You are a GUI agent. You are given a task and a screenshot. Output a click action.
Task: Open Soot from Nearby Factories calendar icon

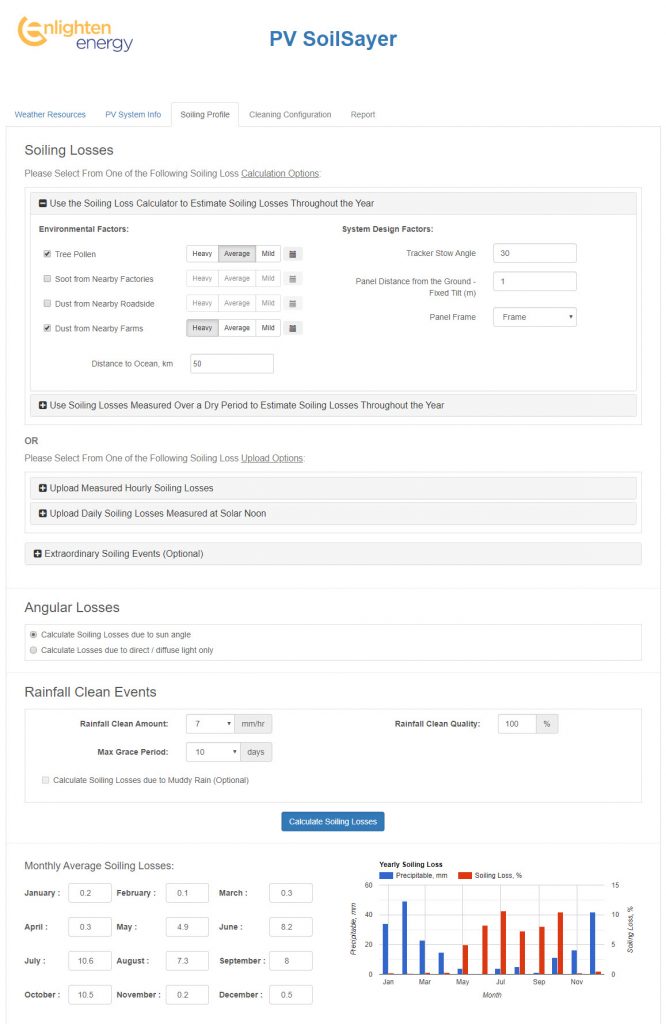[x=293, y=279]
